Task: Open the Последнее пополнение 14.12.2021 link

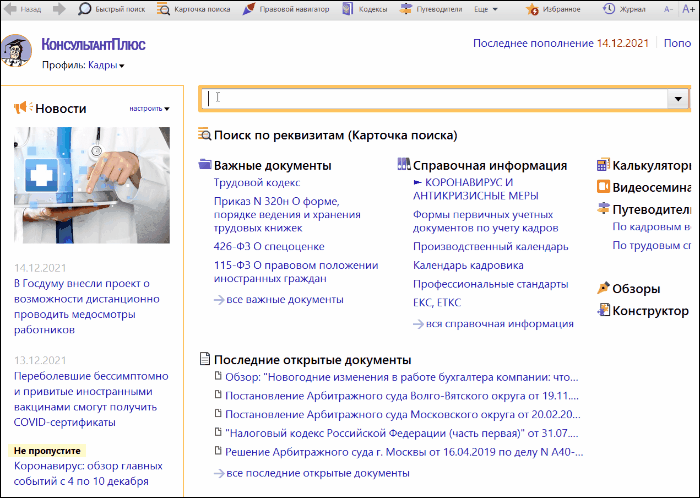Action: (561, 43)
